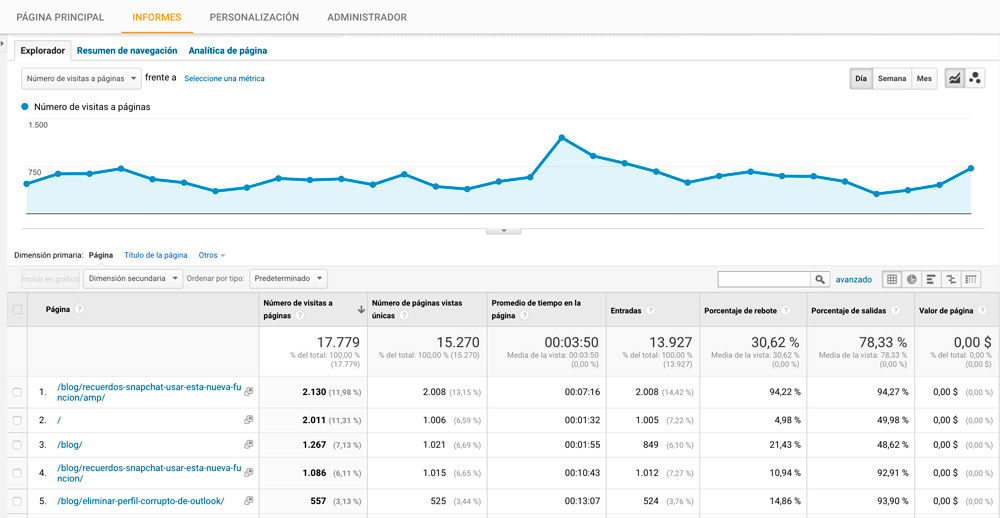This screenshot has height=518, width=1000.
Task: Open the Predeterminado sort type dropdown
Action: (288, 279)
